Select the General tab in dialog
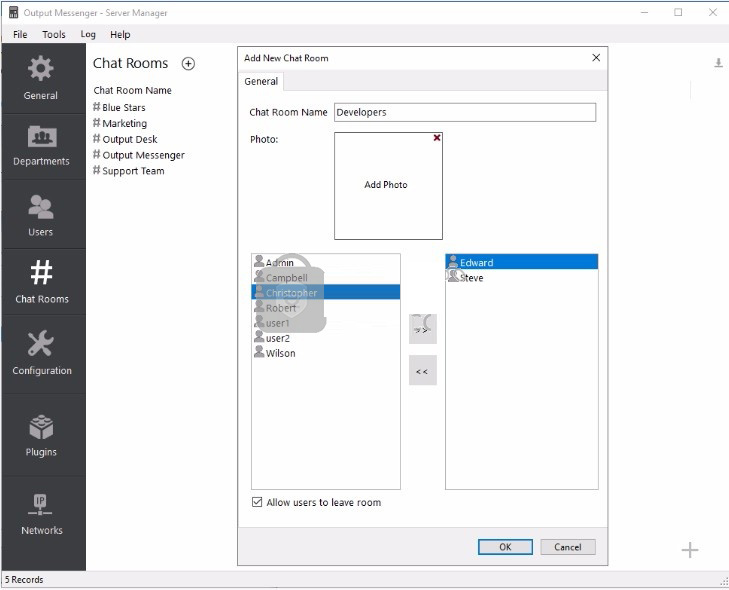 tap(261, 81)
